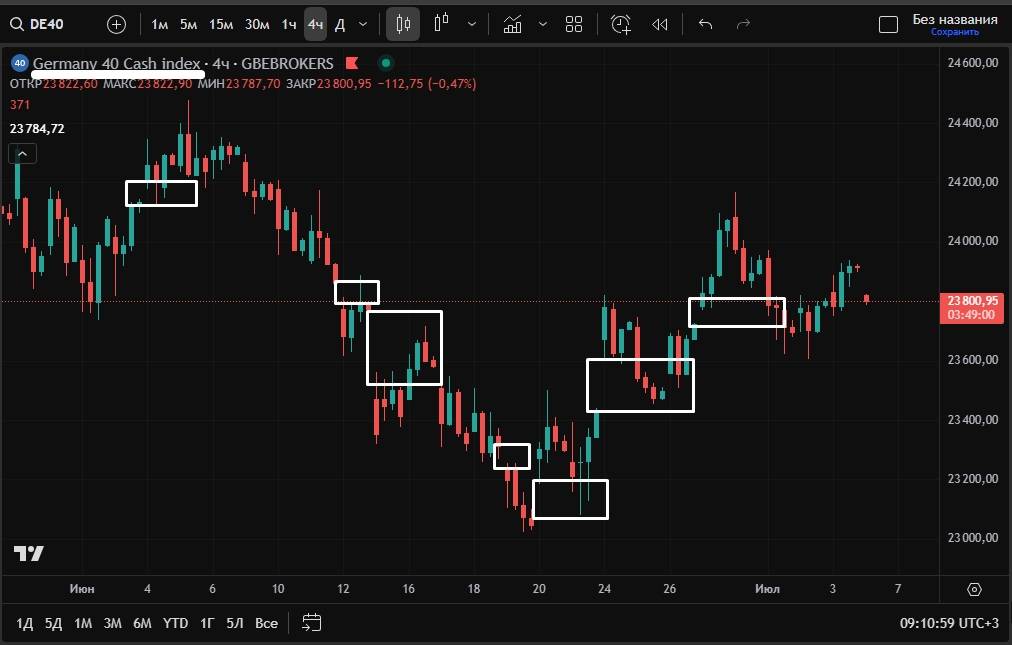Set range to 5Л
1012x645 pixels.
tap(235, 623)
